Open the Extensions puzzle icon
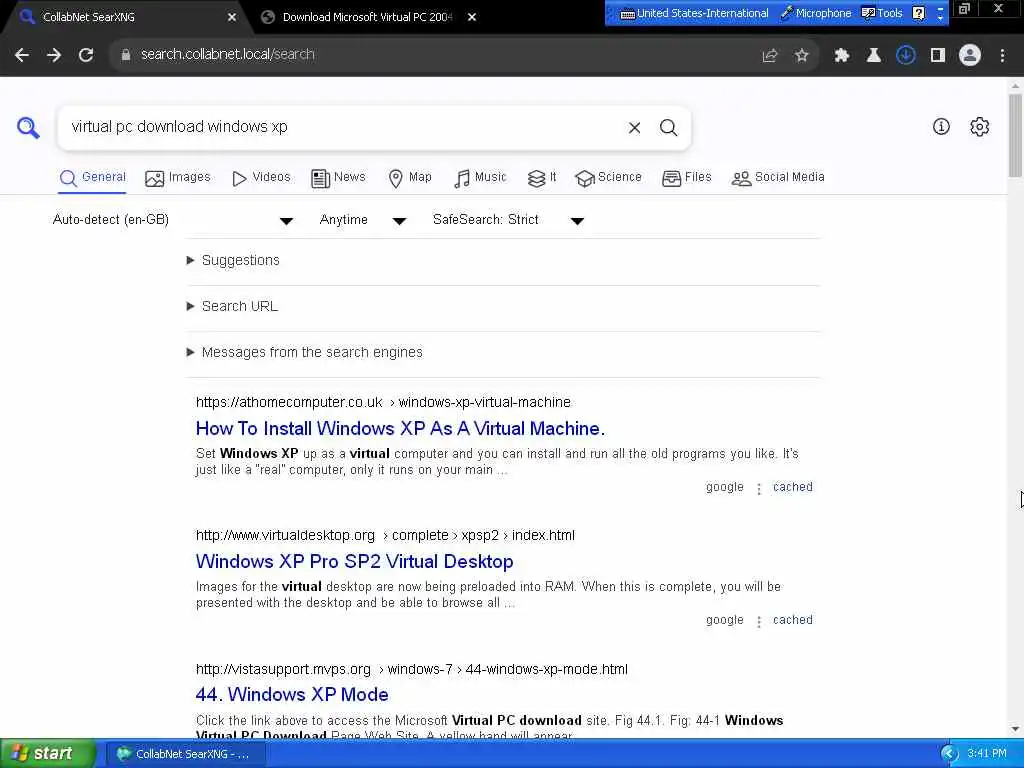This screenshot has height=768, width=1024. point(842,56)
